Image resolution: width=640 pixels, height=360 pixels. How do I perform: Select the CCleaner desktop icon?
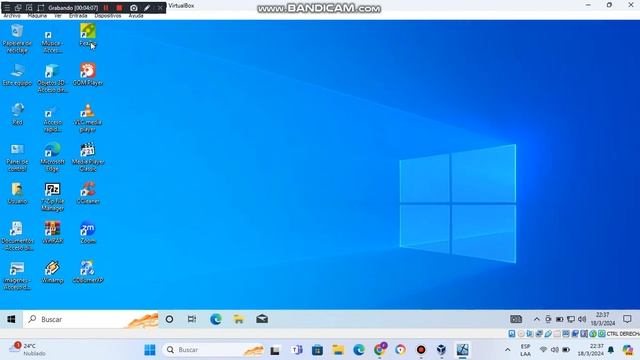tap(88, 193)
